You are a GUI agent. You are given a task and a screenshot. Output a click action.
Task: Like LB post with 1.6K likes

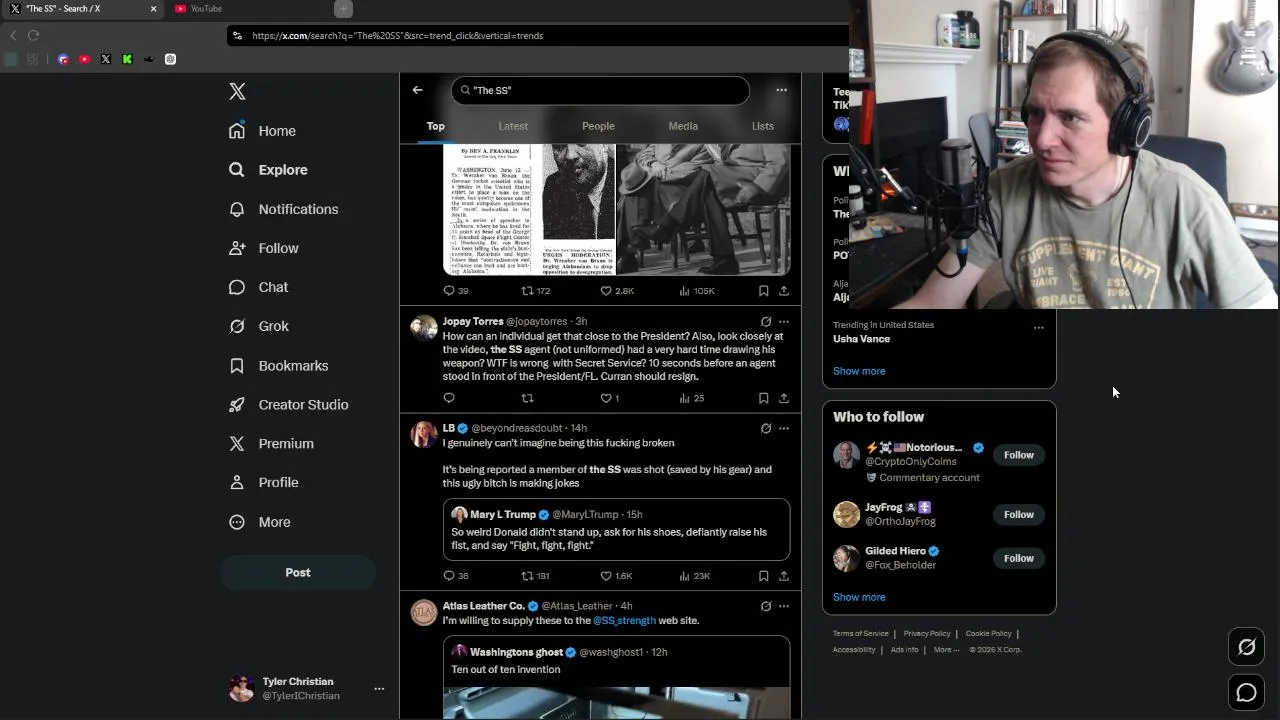pyautogui.click(x=617, y=576)
